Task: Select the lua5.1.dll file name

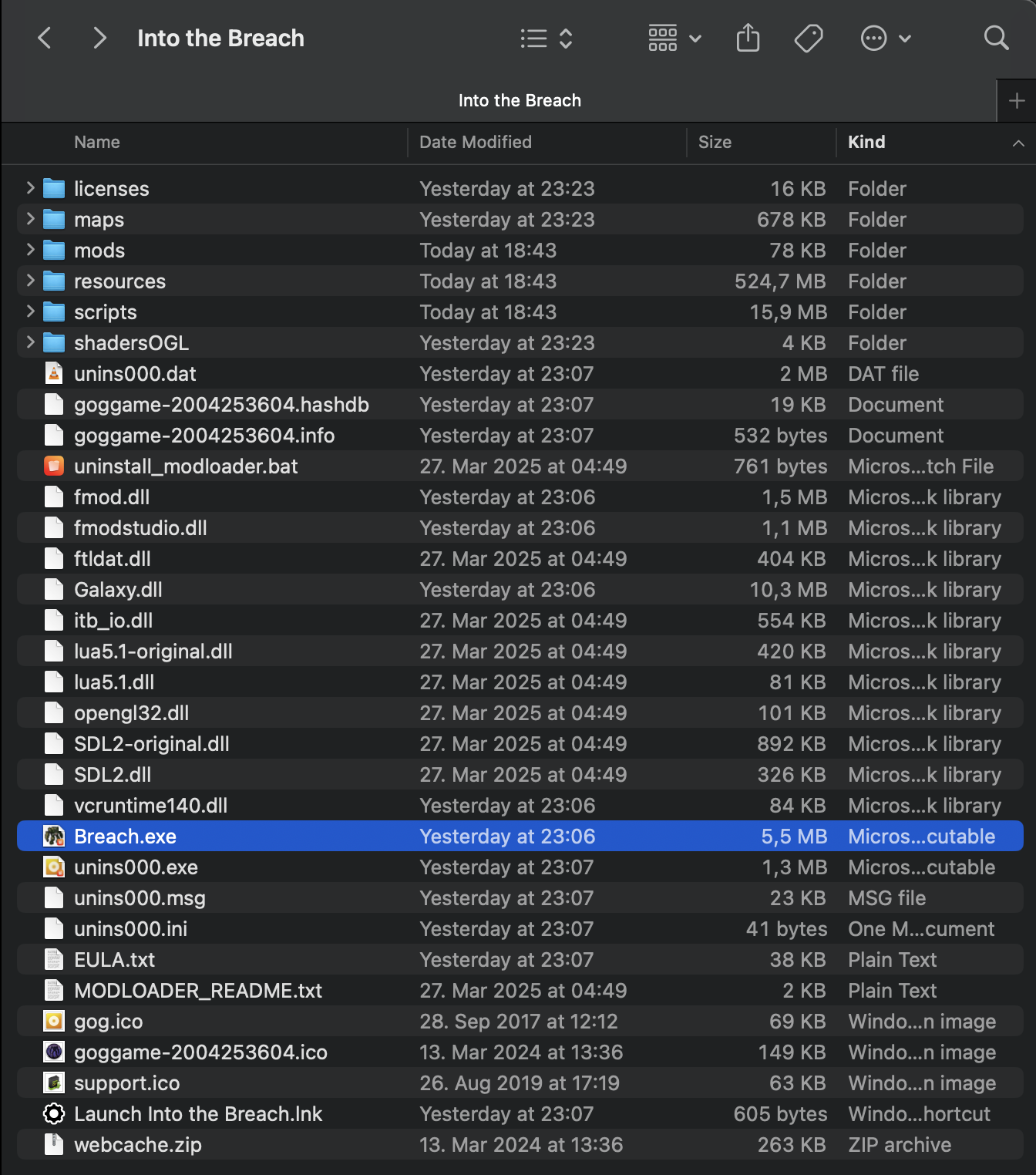Action: tap(114, 682)
